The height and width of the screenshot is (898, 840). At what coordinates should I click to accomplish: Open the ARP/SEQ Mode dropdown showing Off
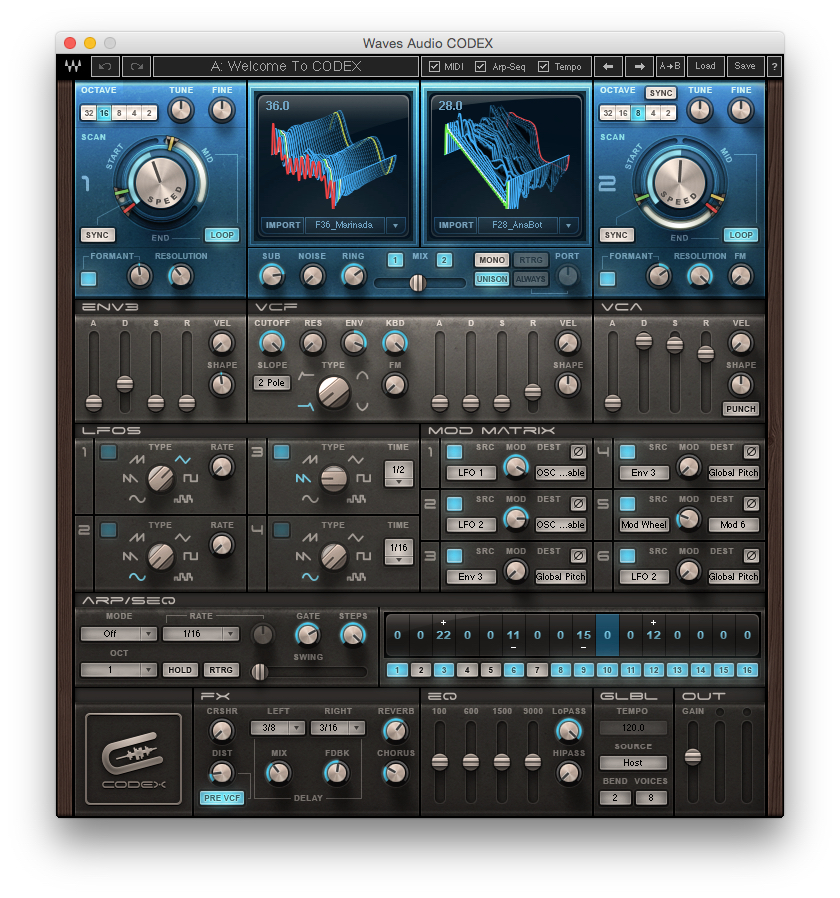coord(117,634)
